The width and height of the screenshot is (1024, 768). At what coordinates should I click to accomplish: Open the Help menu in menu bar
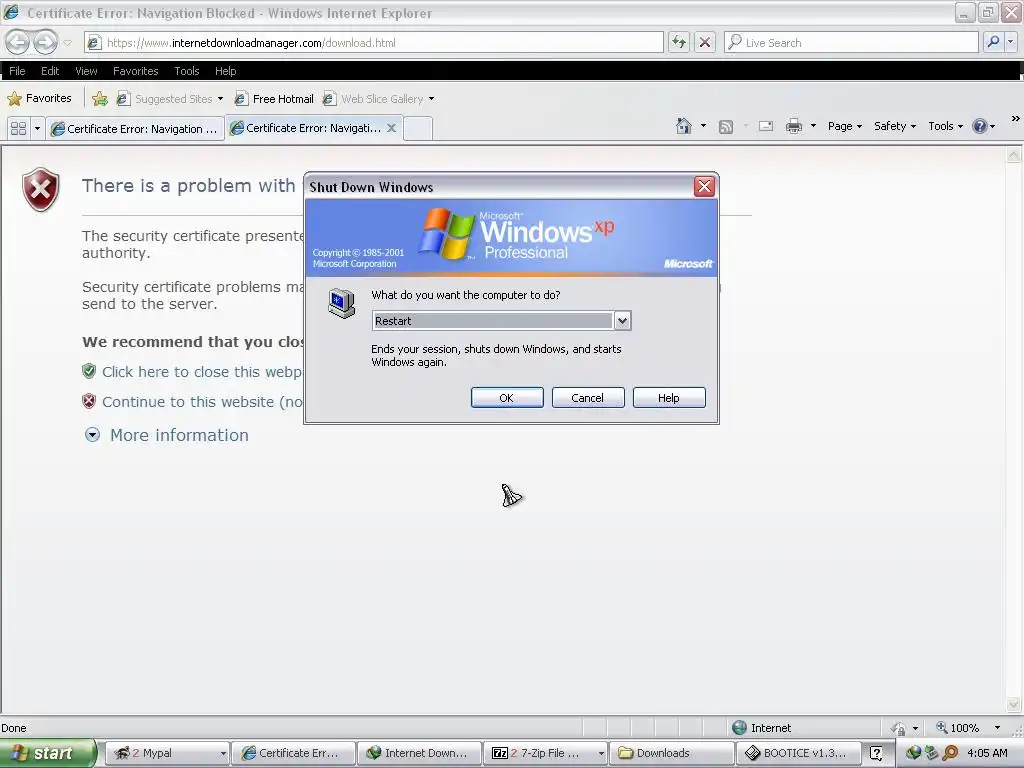click(x=225, y=71)
